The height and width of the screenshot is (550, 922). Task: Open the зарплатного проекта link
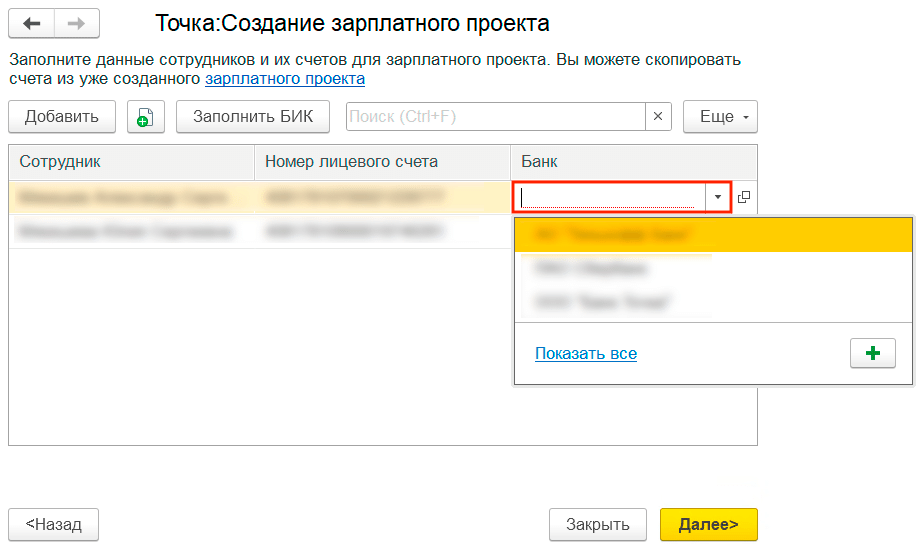[285, 79]
